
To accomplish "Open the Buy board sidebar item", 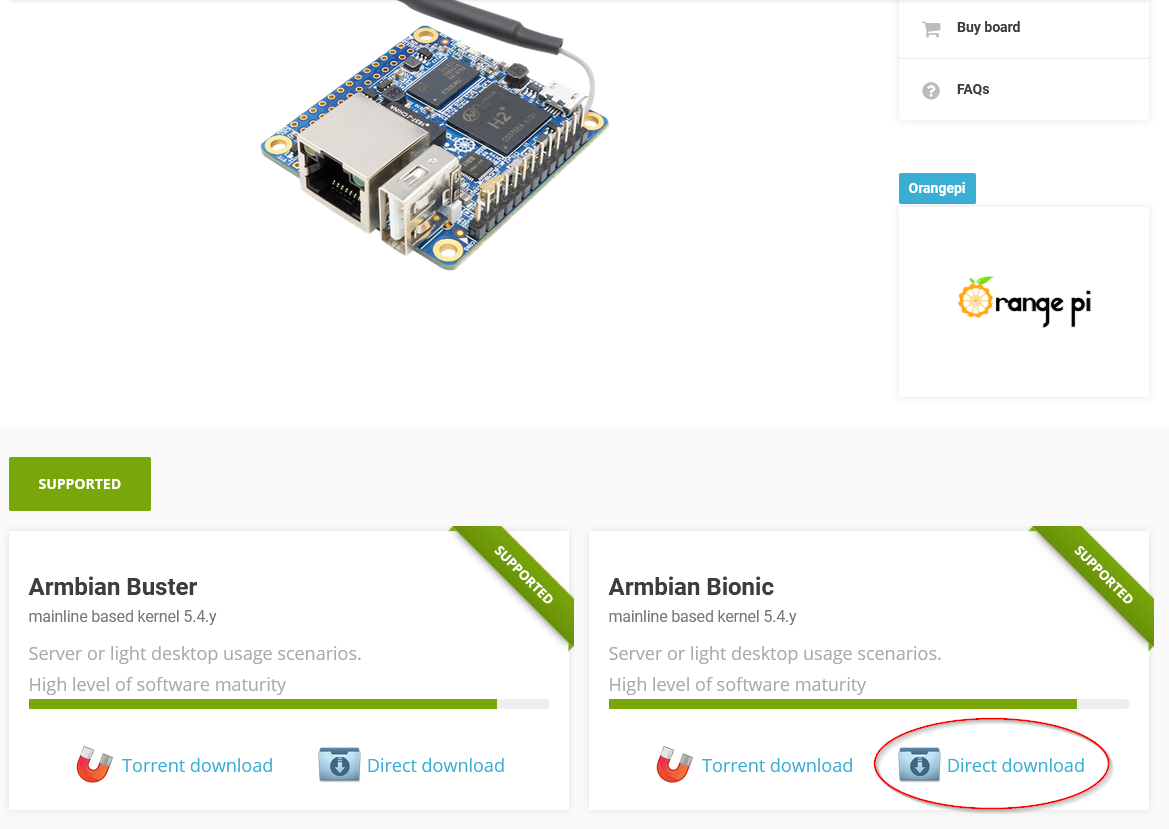I will [988, 28].
